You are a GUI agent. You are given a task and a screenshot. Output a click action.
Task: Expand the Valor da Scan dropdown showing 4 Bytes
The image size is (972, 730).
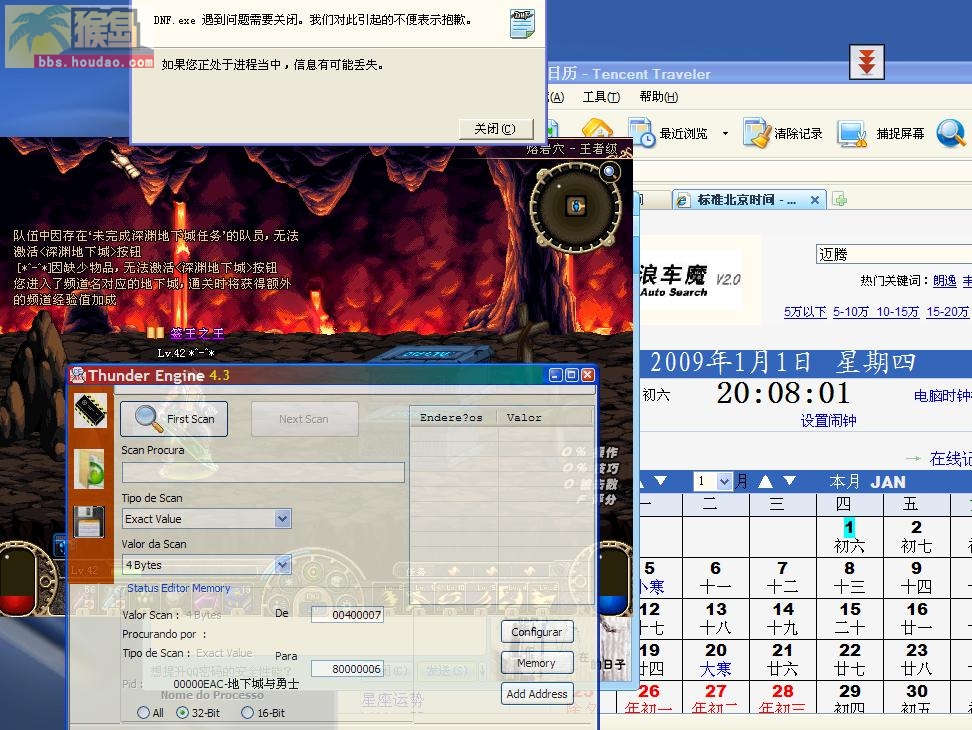click(283, 565)
